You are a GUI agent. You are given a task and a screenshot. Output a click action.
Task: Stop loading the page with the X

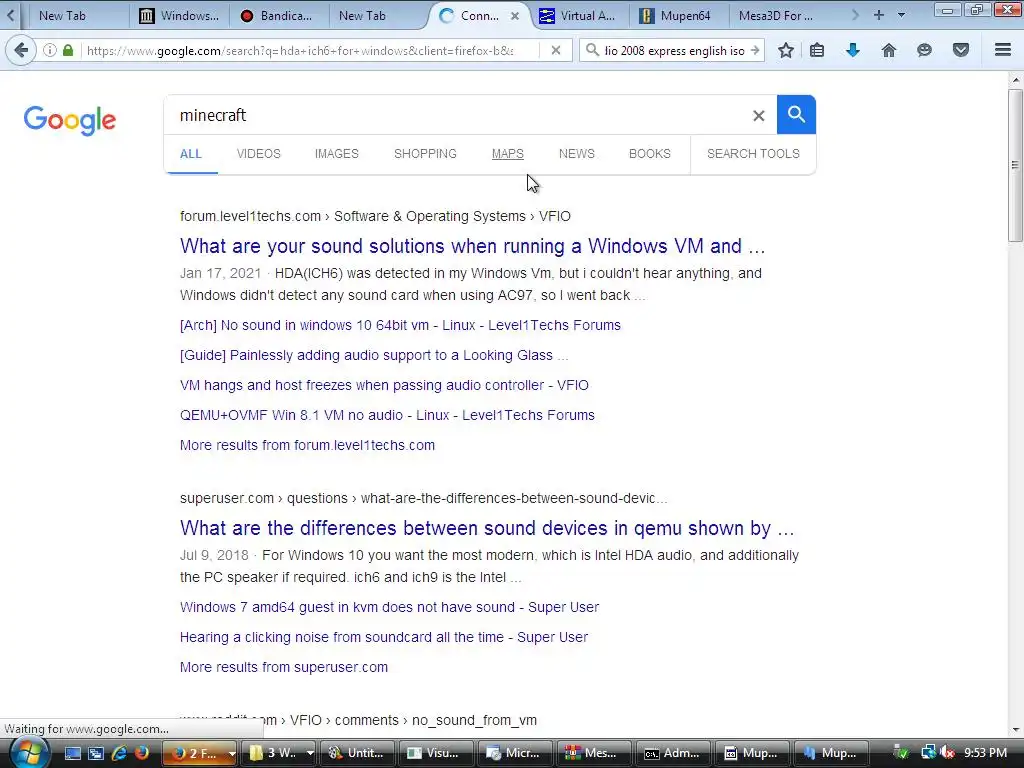pyautogui.click(x=556, y=50)
